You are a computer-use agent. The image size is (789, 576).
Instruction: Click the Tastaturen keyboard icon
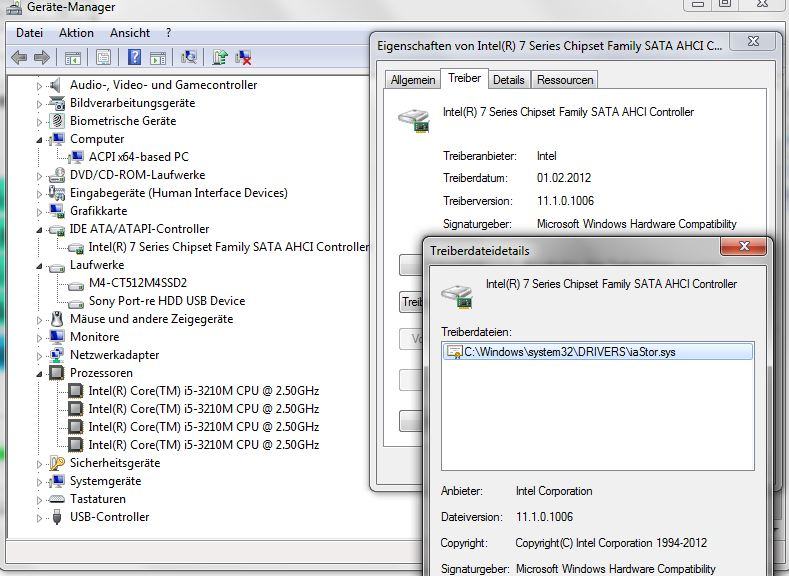pos(57,499)
